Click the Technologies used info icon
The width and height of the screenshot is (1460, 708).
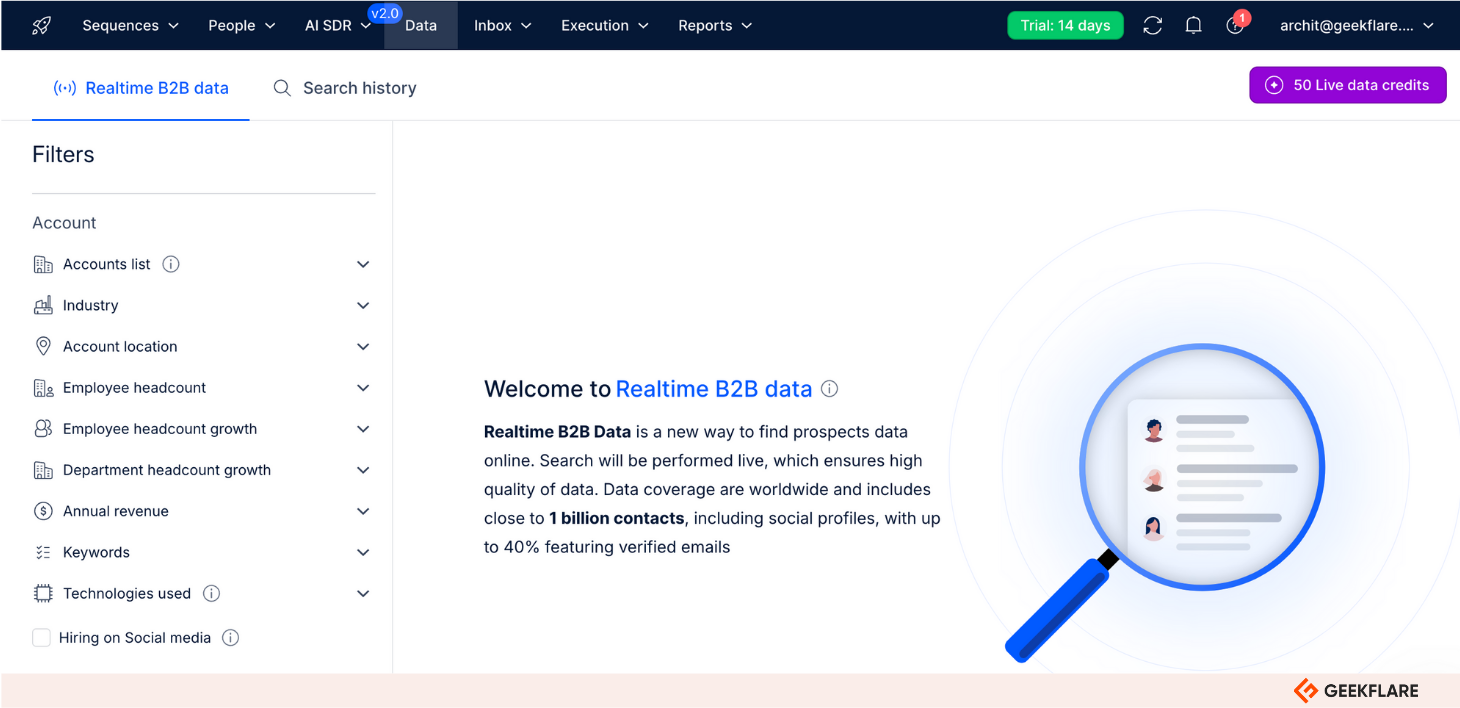click(211, 593)
